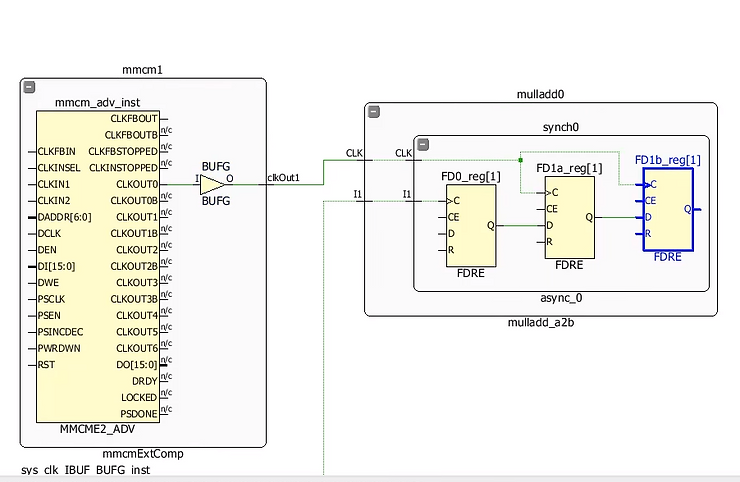Select the FD0_reg[1] flip-flop cell
Viewport: 740px width, 482px height.
click(470, 228)
